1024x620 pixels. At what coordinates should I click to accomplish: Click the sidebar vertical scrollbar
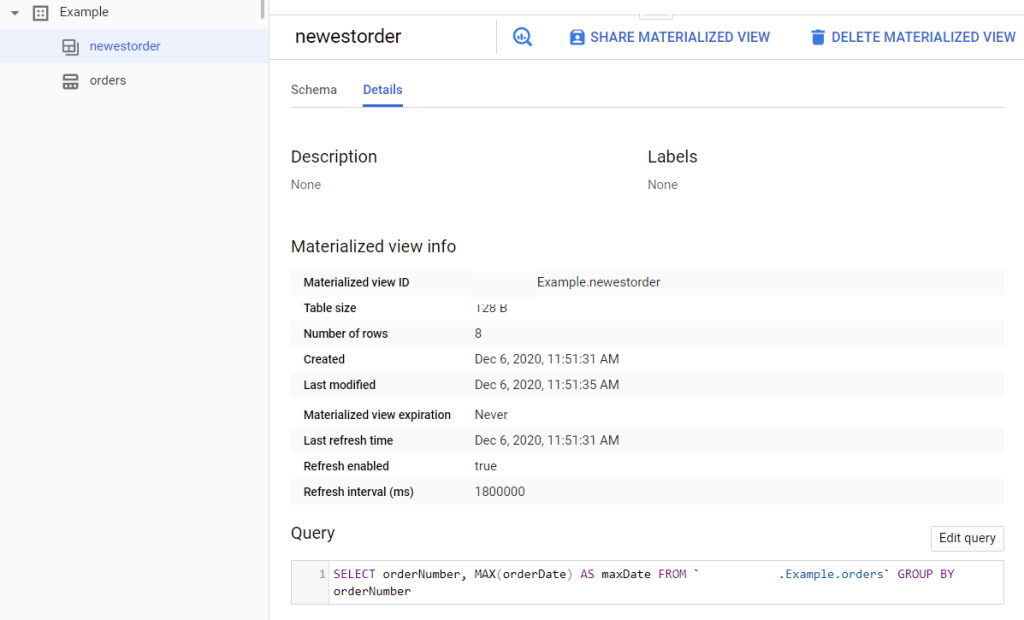(x=263, y=9)
